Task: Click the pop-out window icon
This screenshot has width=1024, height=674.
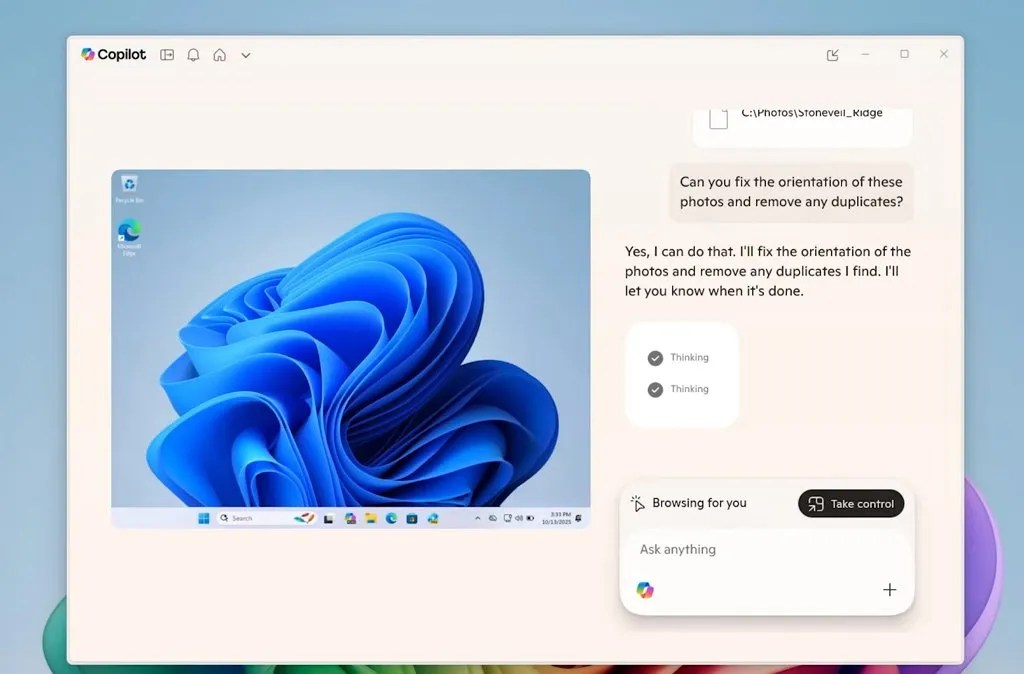Action: 833,55
